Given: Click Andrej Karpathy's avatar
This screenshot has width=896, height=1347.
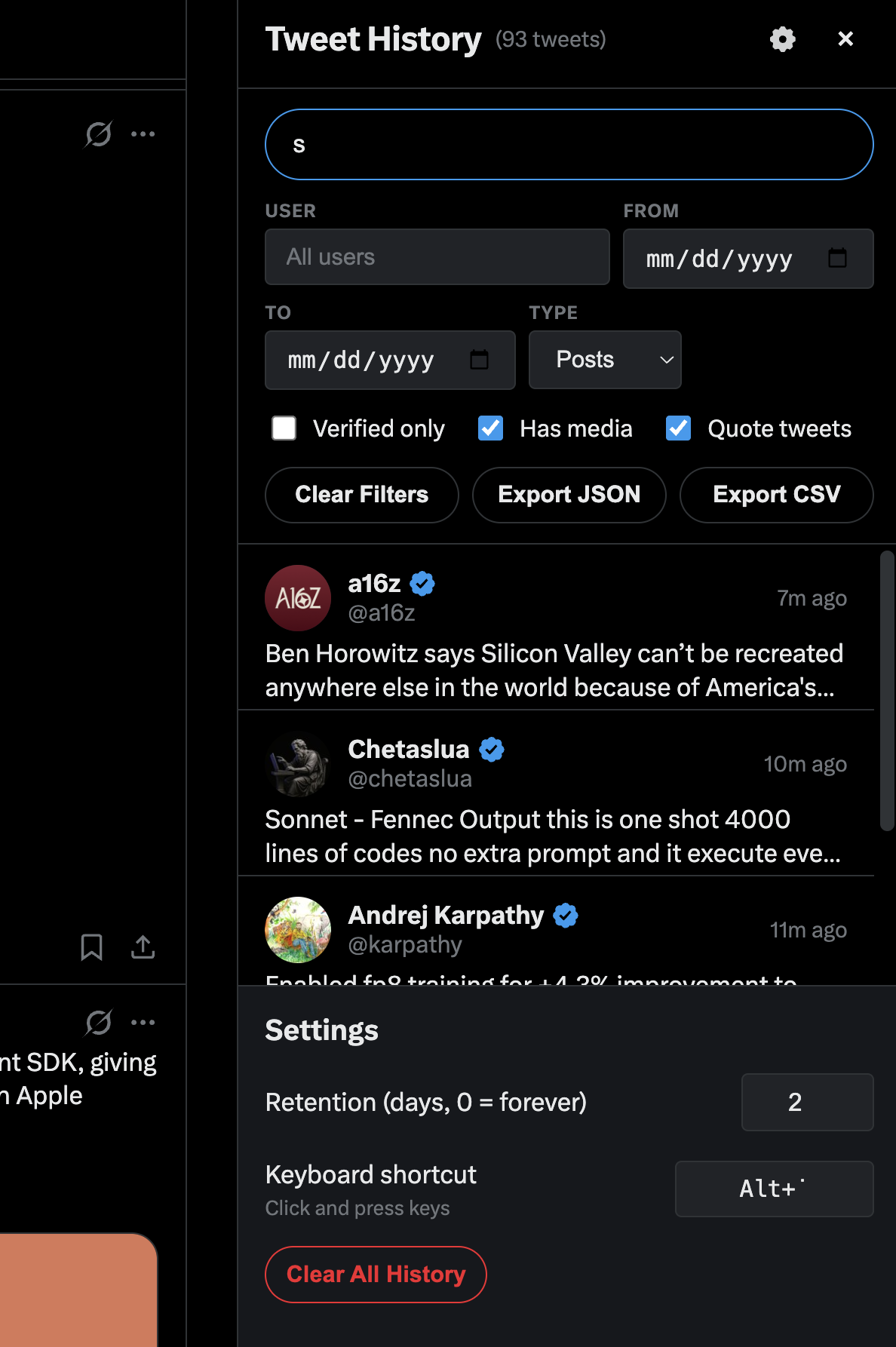Looking at the screenshot, I should [x=298, y=929].
